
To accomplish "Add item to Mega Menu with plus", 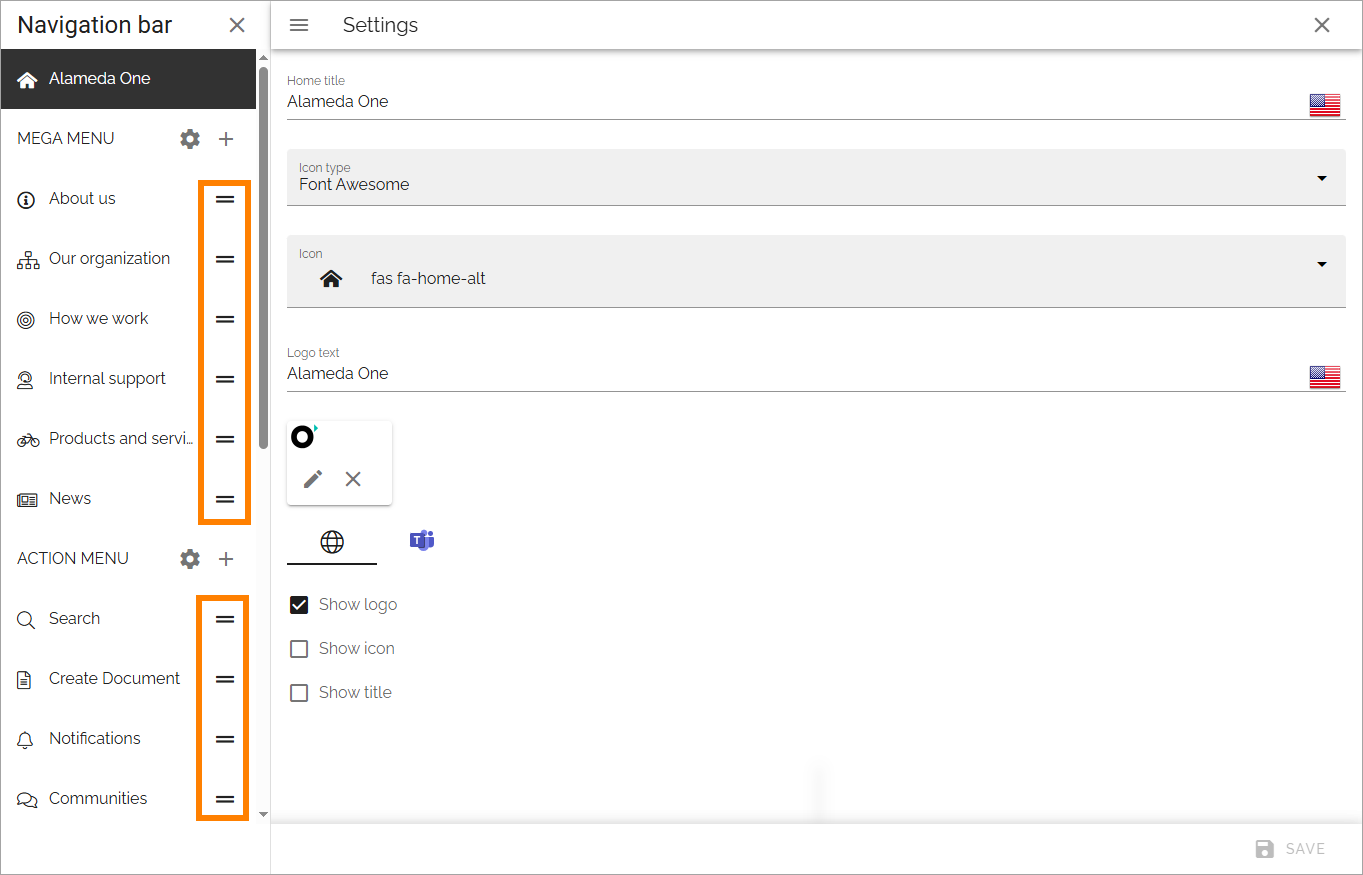I will click(226, 139).
